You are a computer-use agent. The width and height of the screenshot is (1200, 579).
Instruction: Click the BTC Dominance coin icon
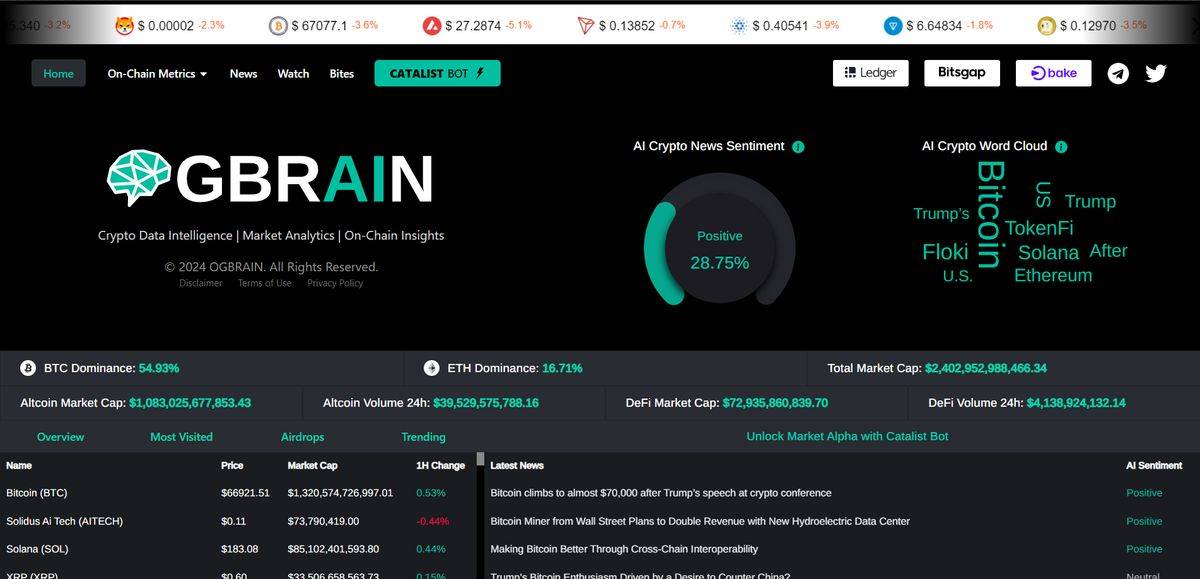[27, 368]
